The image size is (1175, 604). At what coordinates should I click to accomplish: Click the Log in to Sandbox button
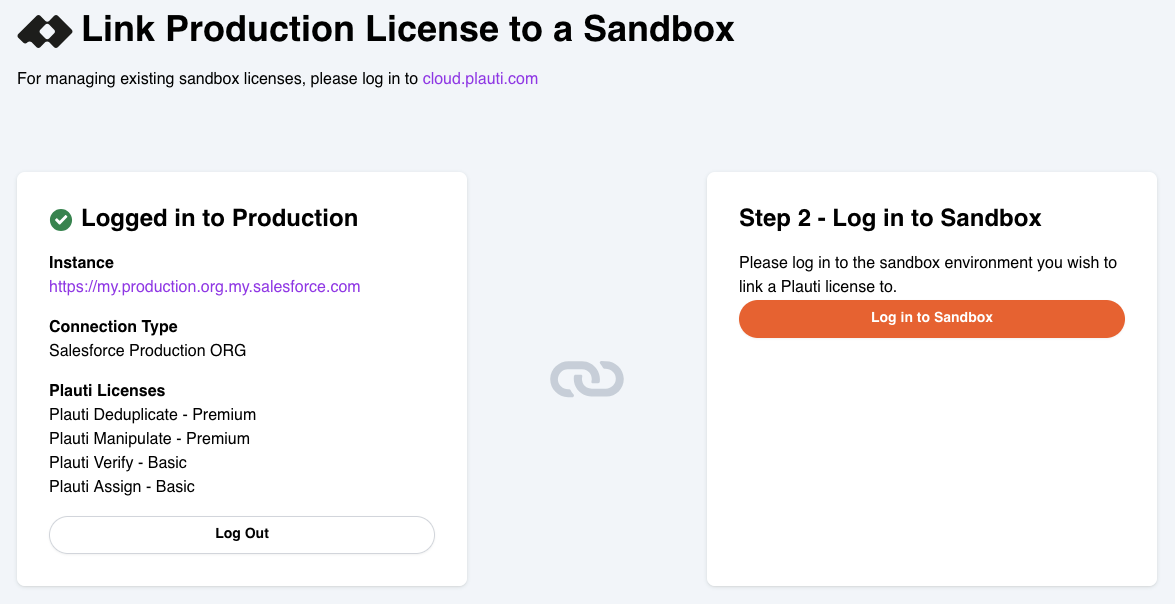931,318
